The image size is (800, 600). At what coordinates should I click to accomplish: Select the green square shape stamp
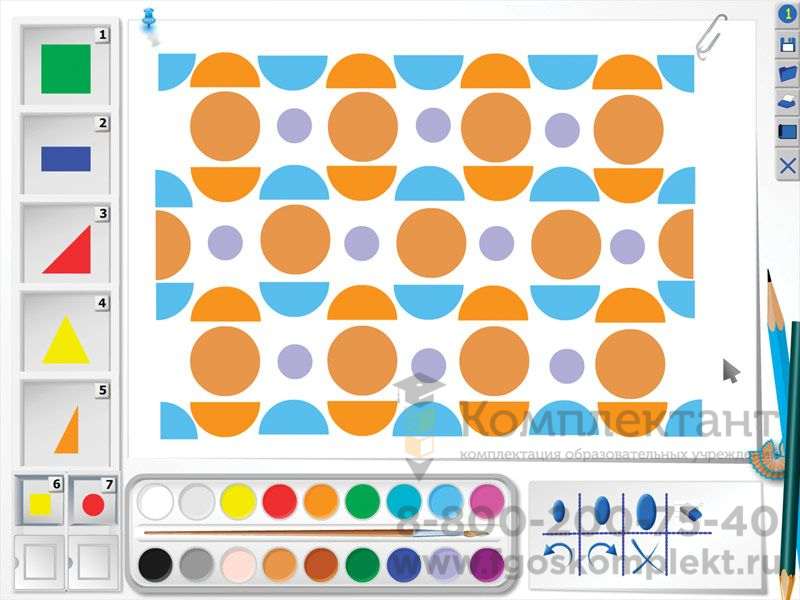[x=66, y=69]
